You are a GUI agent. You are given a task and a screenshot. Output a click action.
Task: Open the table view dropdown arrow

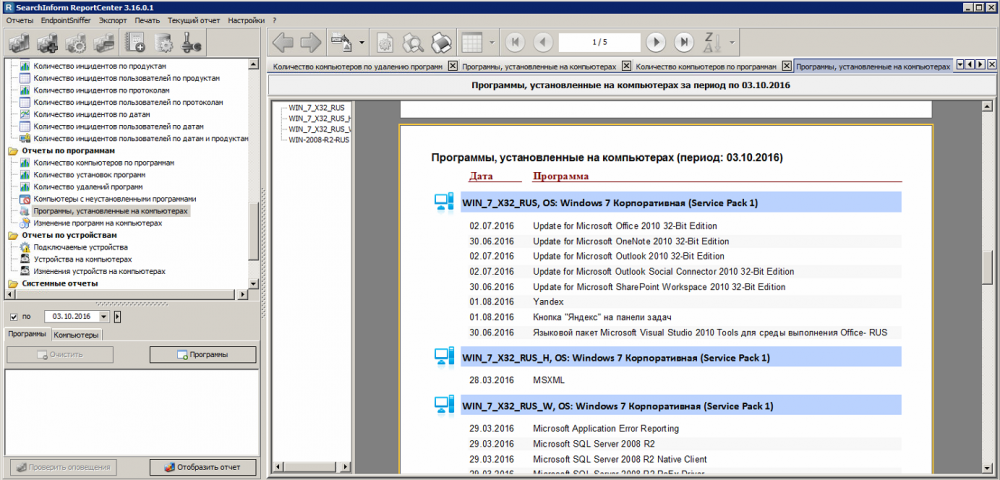point(492,43)
